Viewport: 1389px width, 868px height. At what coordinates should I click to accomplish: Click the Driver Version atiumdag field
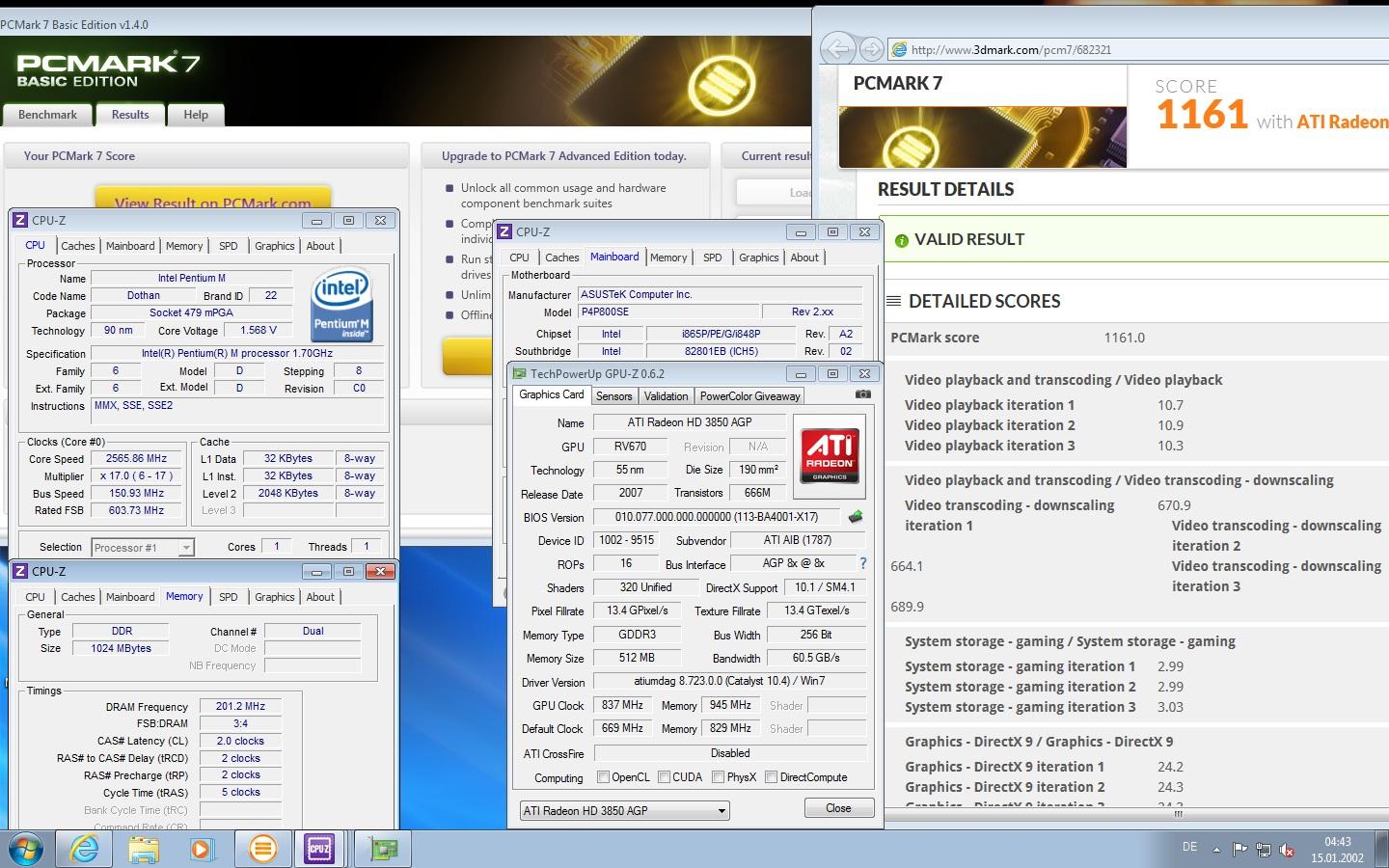pos(729,681)
